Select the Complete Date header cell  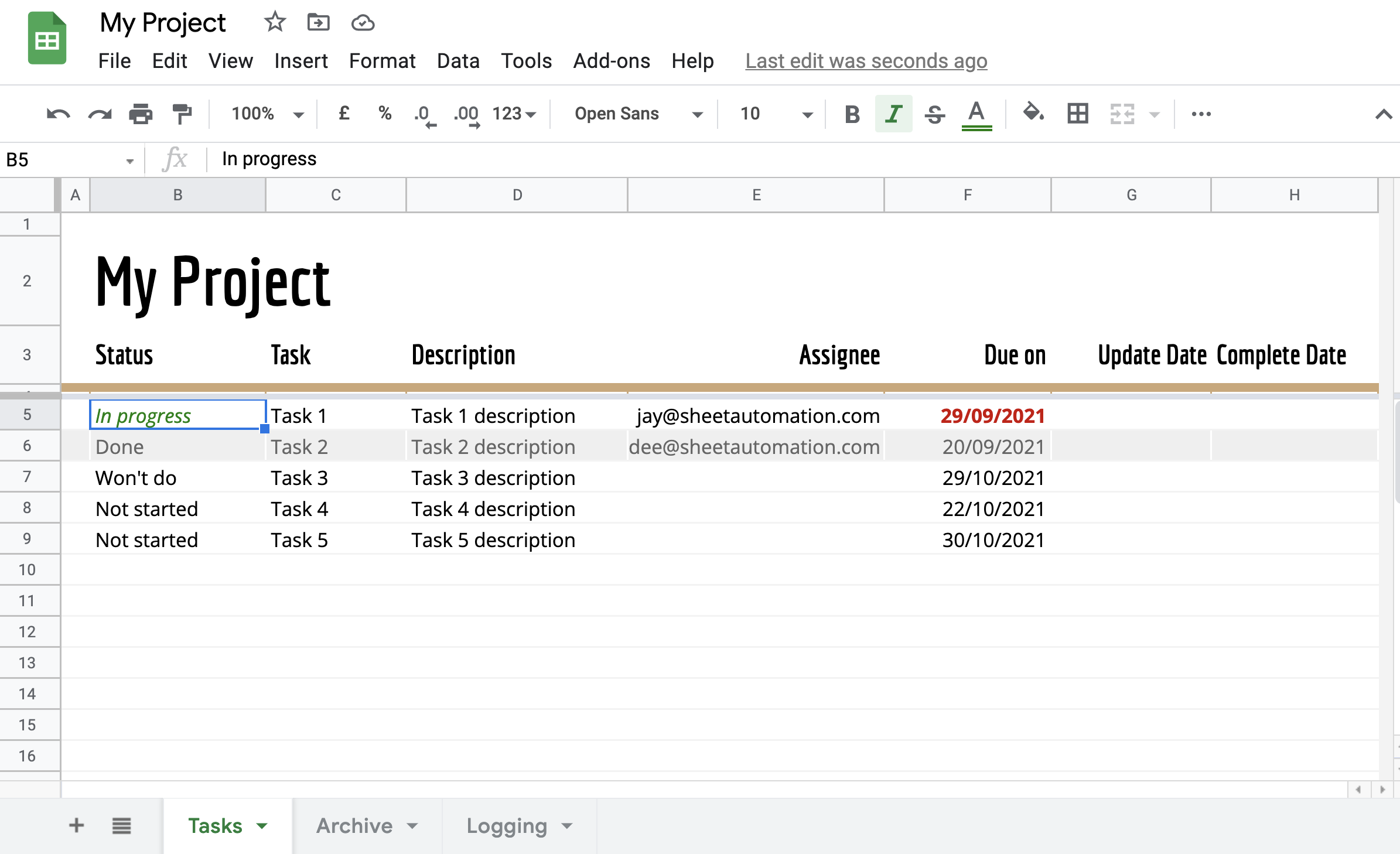coord(1295,355)
